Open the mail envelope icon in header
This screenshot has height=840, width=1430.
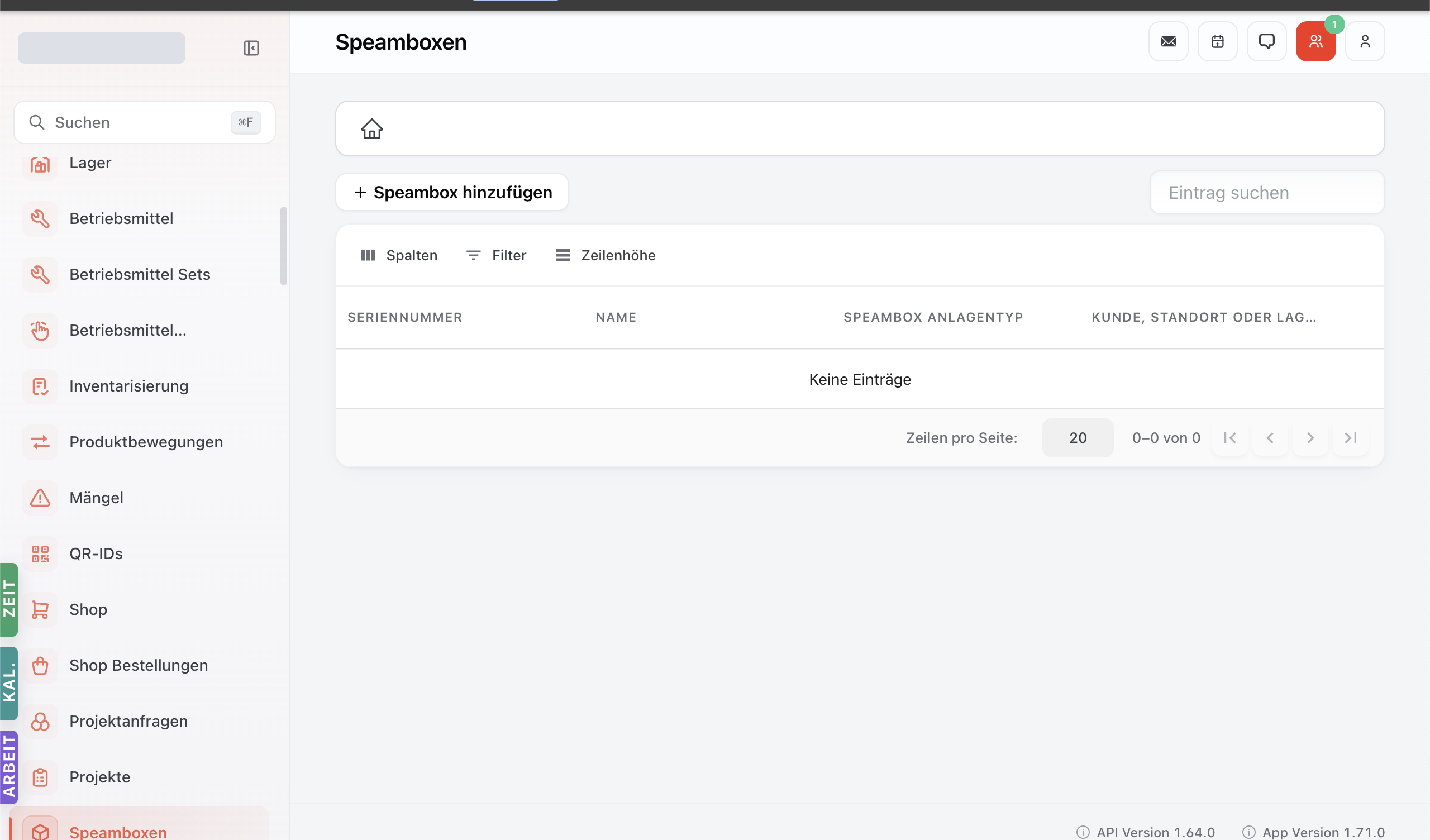tap(1169, 41)
